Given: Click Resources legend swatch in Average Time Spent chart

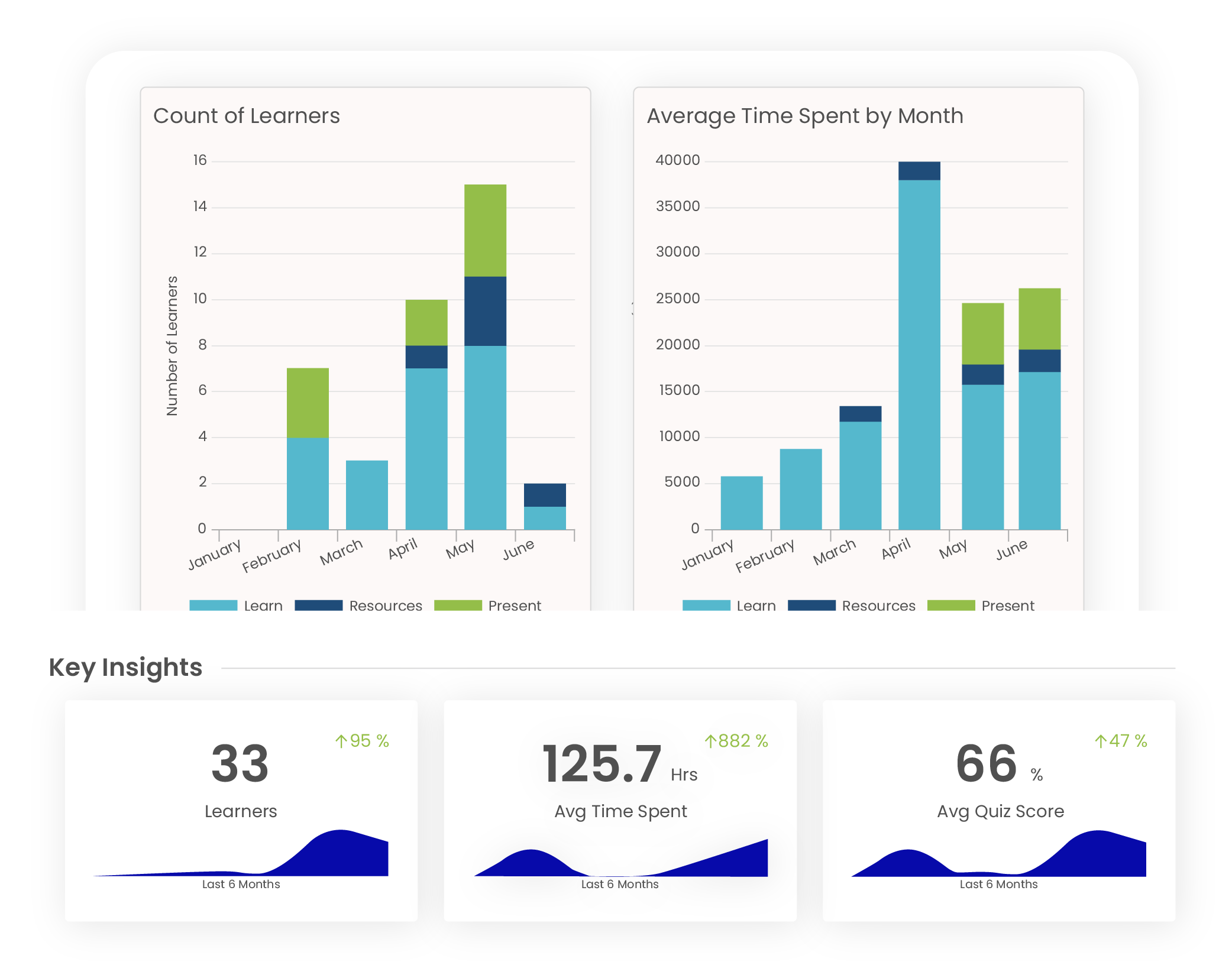Looking at the screenshot, I should [811, 605].
